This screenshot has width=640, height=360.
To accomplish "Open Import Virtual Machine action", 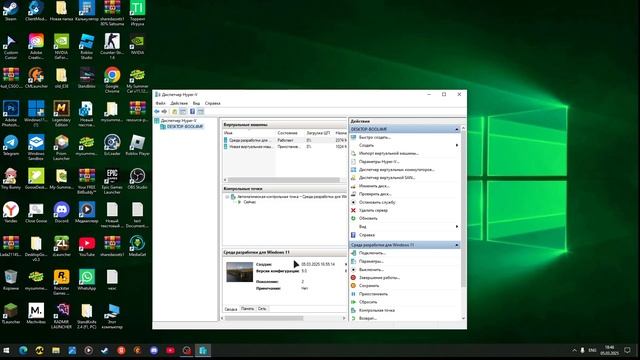I will point(389,153).
